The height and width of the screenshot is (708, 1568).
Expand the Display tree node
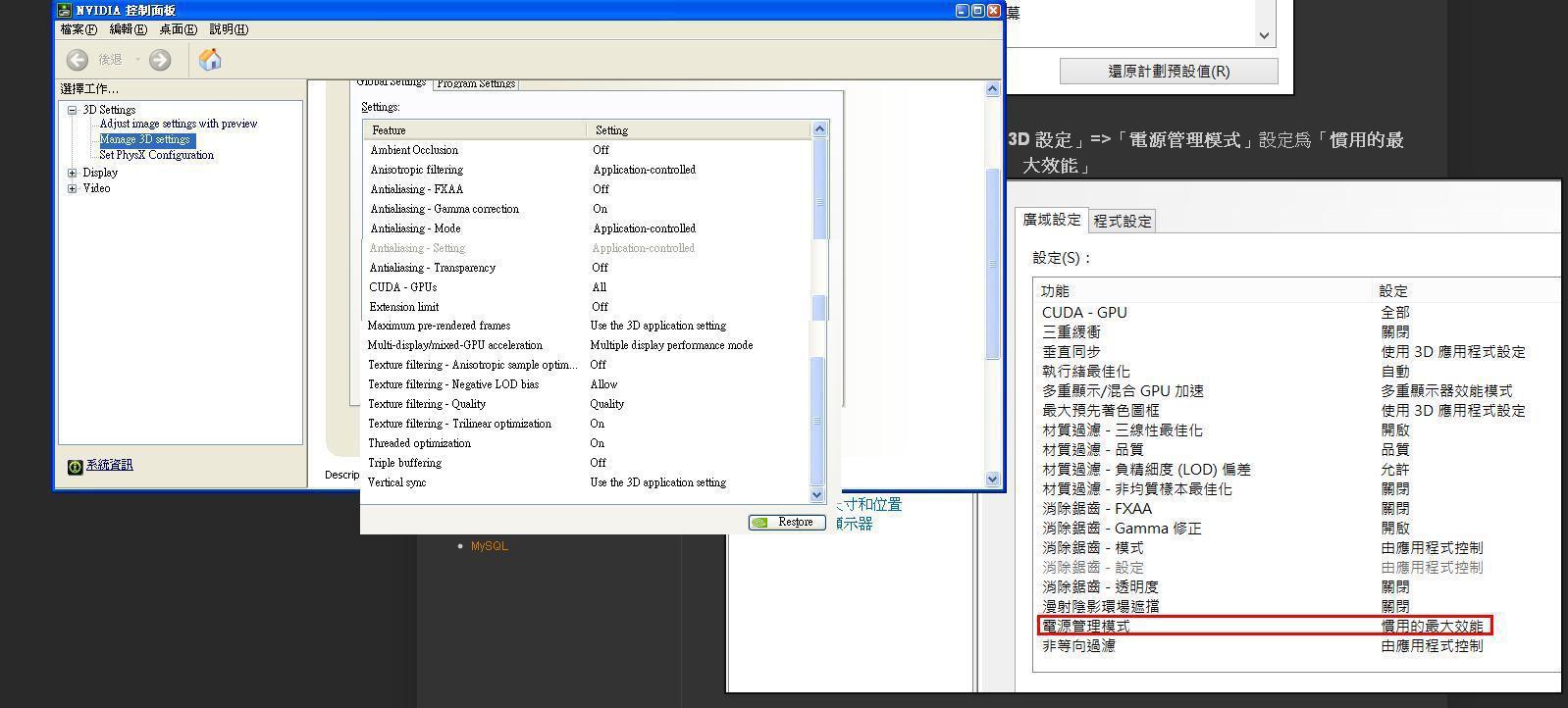point(73,173)
